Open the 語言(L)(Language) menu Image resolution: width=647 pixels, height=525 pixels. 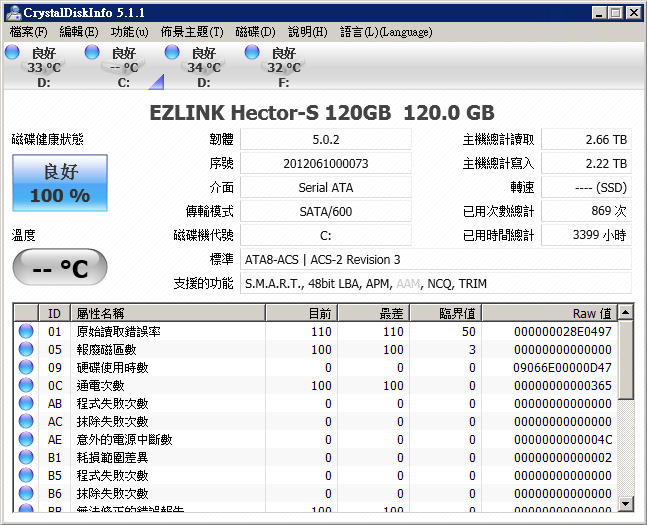(x=386, y=32)
